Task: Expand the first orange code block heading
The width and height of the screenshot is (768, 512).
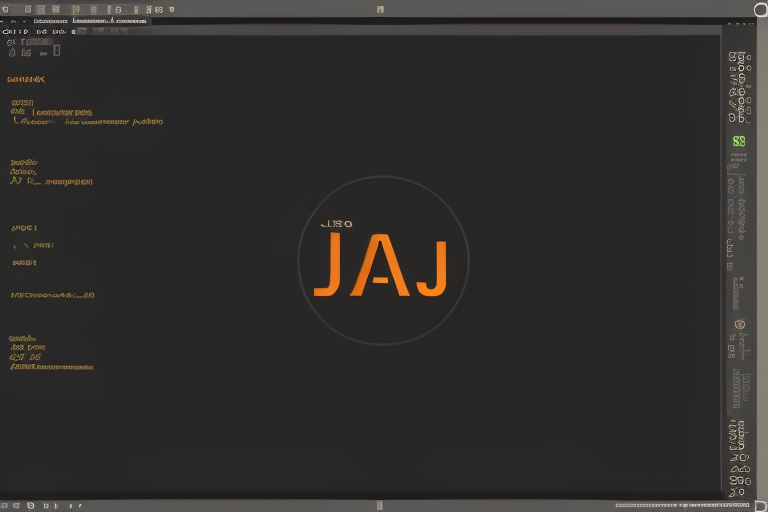Action: (26, 78)
